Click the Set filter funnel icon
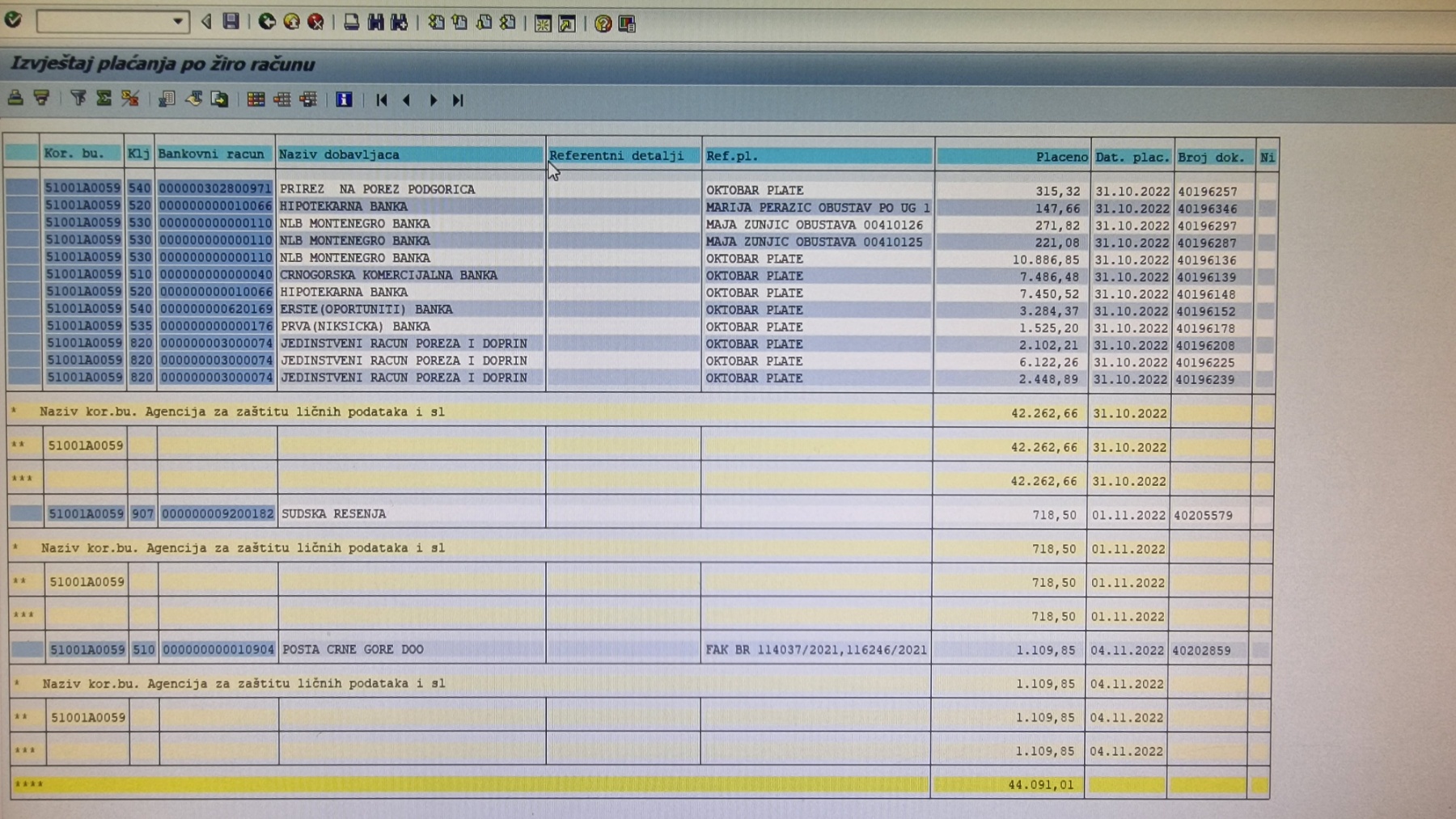The height and width of the screenshot is (819, 1456). pyautogui.click(x=78, y=99)
